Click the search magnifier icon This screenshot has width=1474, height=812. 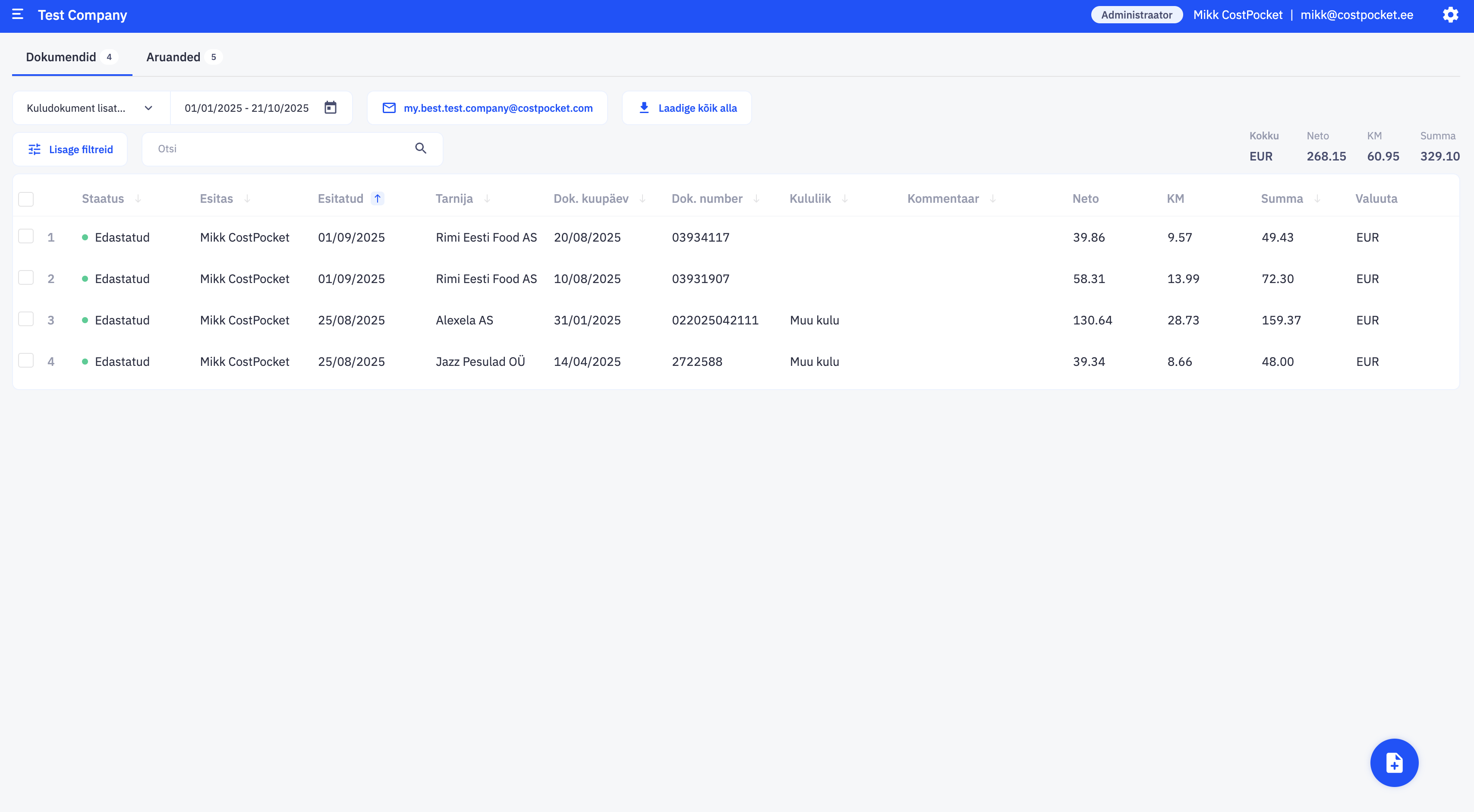(421, 149)
